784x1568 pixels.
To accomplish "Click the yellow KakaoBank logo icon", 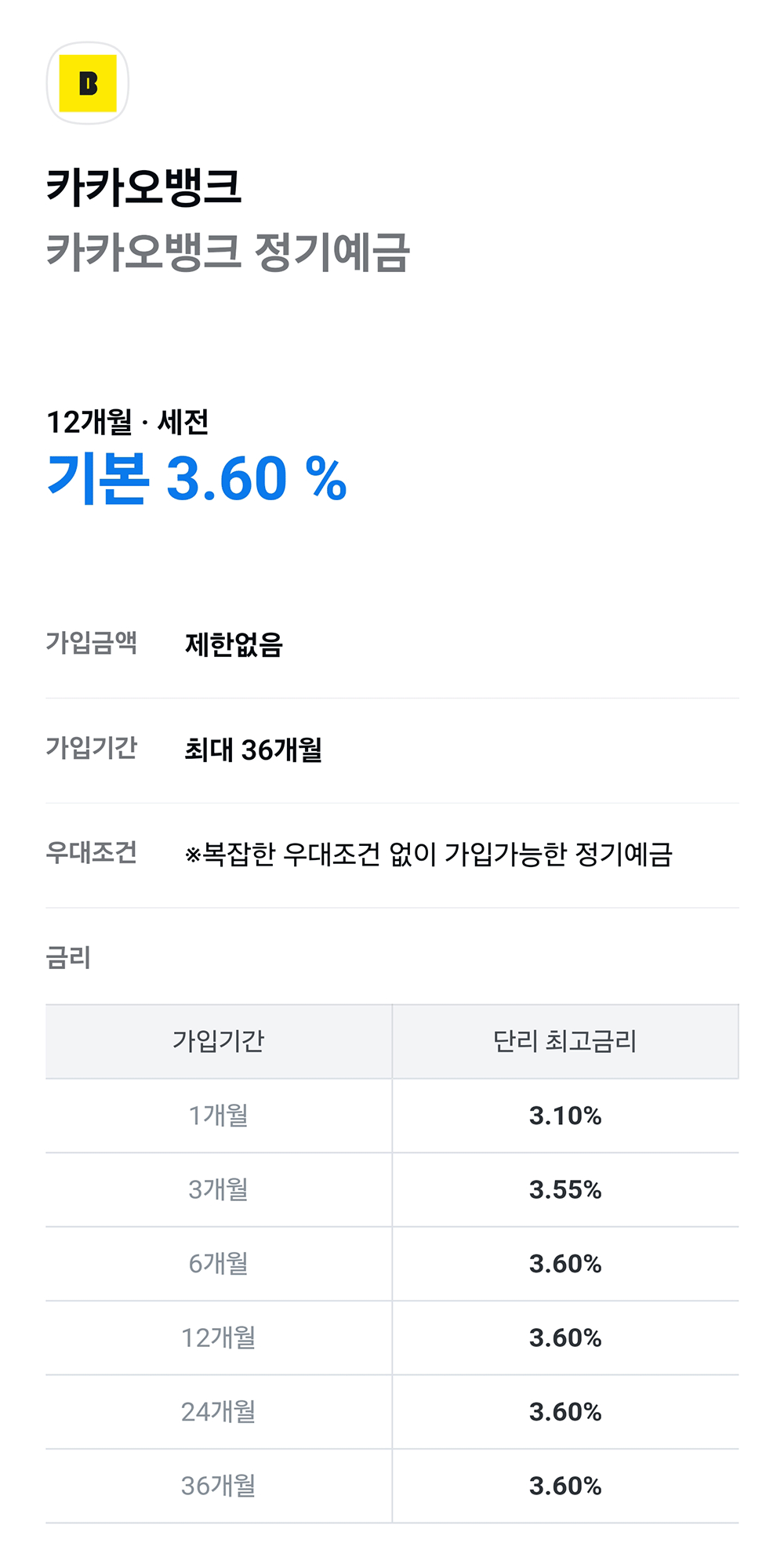I will tap(88, 83).
